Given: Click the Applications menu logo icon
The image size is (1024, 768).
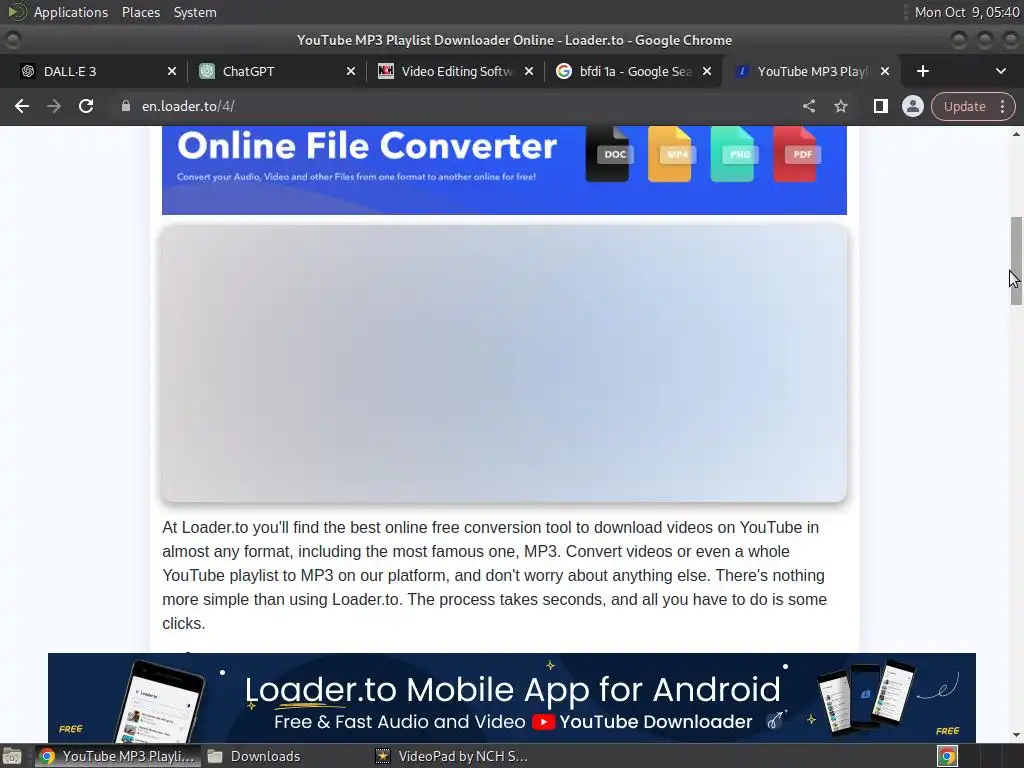Looking at the screenshot, I should pos(16,12).
